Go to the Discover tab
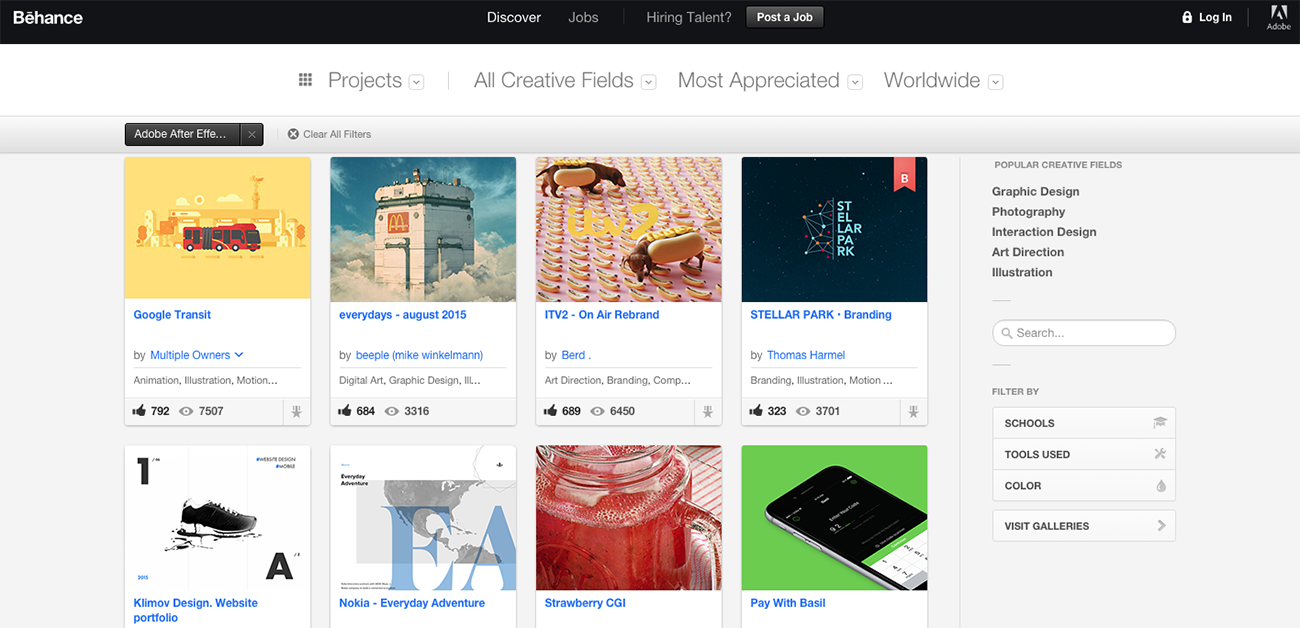The height and width of the screenshot is (628, 1300). [x=514, y=17]
